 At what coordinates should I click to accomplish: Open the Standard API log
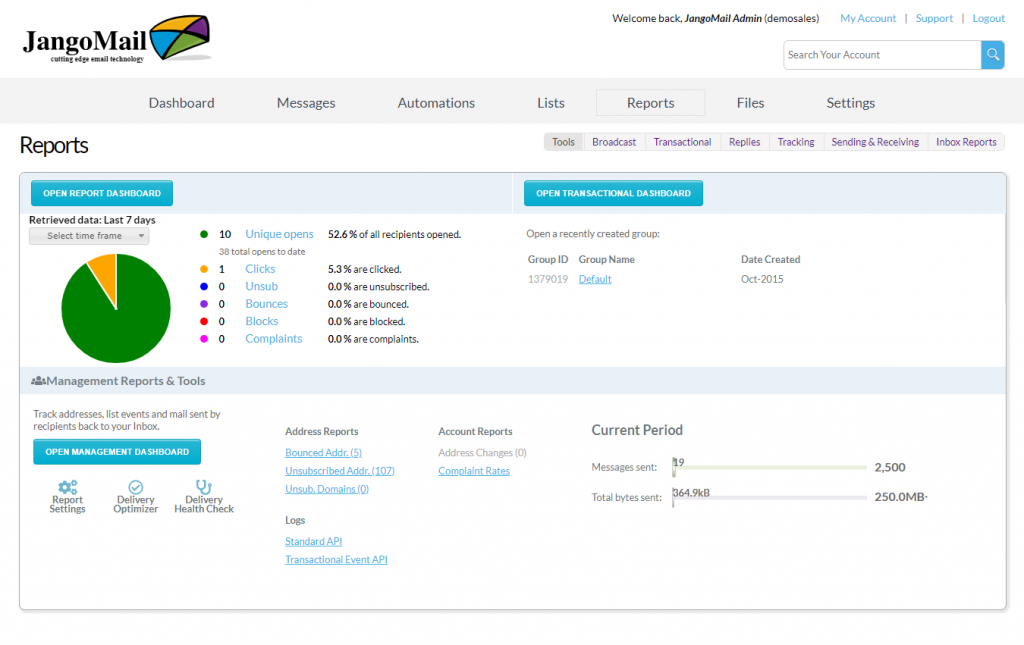point(313,542)
